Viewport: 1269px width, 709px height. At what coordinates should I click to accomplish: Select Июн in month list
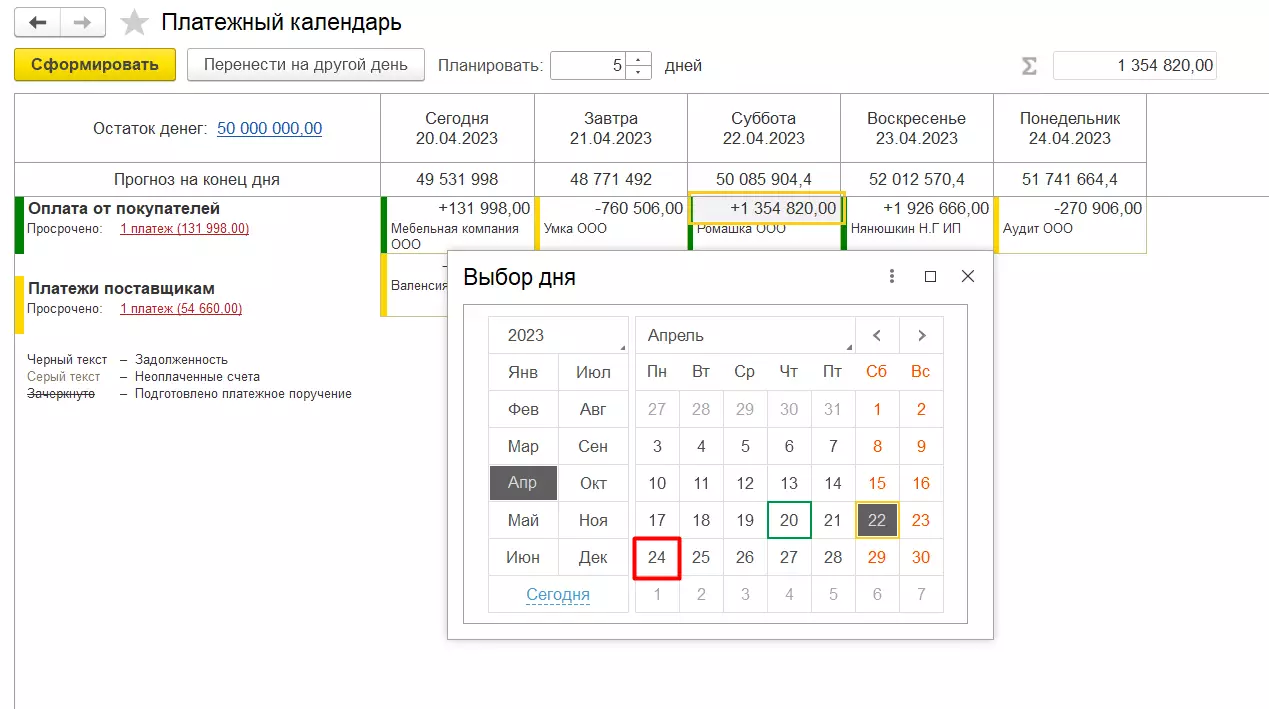[x=523, y=557]
